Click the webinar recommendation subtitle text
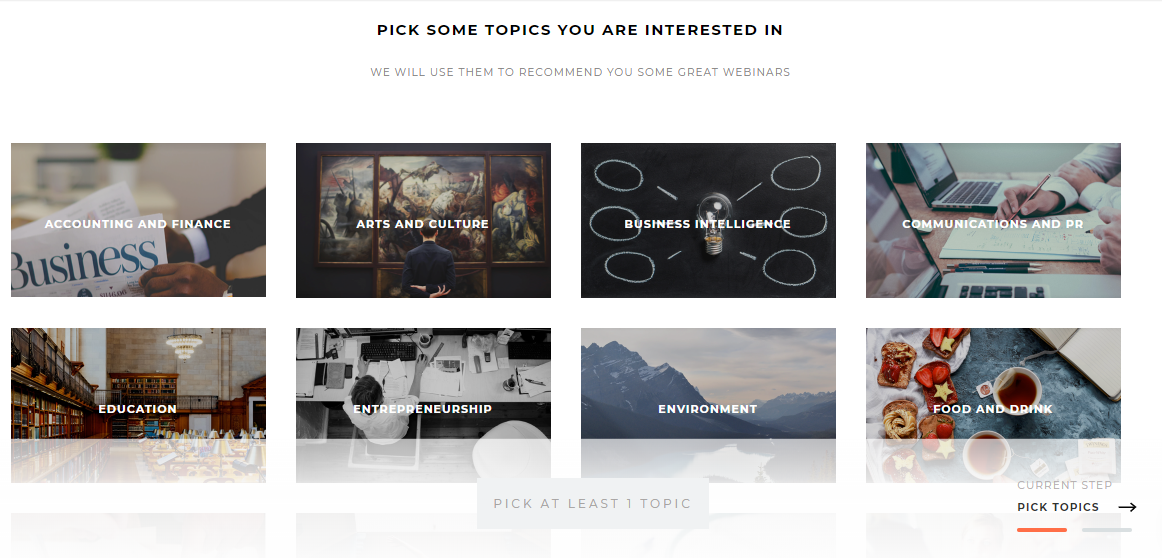Viewport: 1162px width, 558px height. (580, 72)
